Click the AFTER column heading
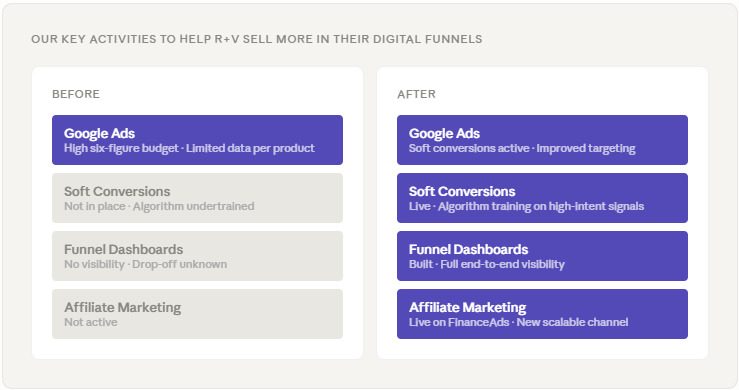Viewport: 739px width, 390px height. (x=416, y=94)
